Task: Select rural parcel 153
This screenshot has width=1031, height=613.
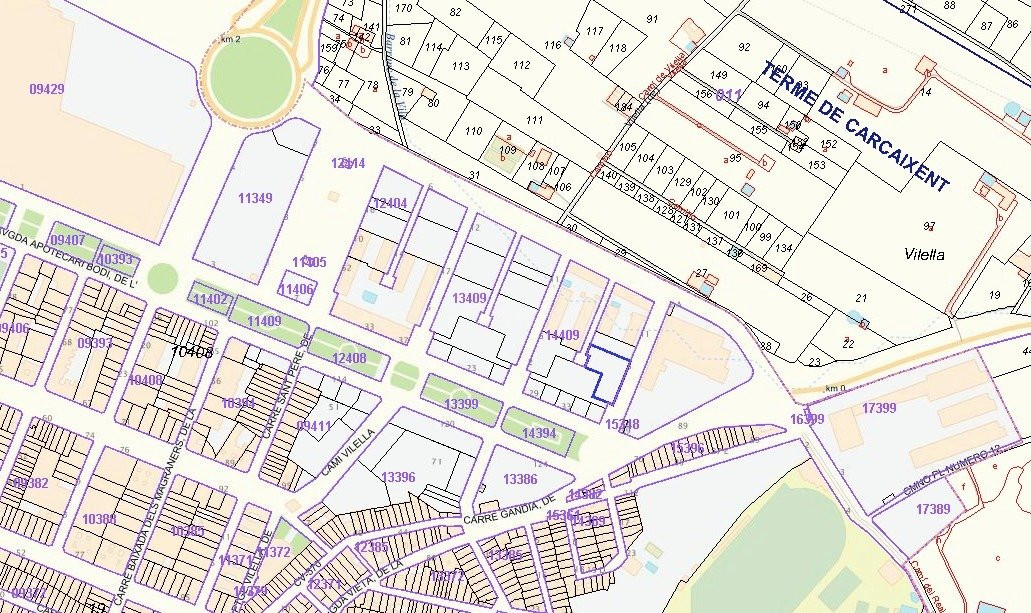Action: [x=817, y=164]
